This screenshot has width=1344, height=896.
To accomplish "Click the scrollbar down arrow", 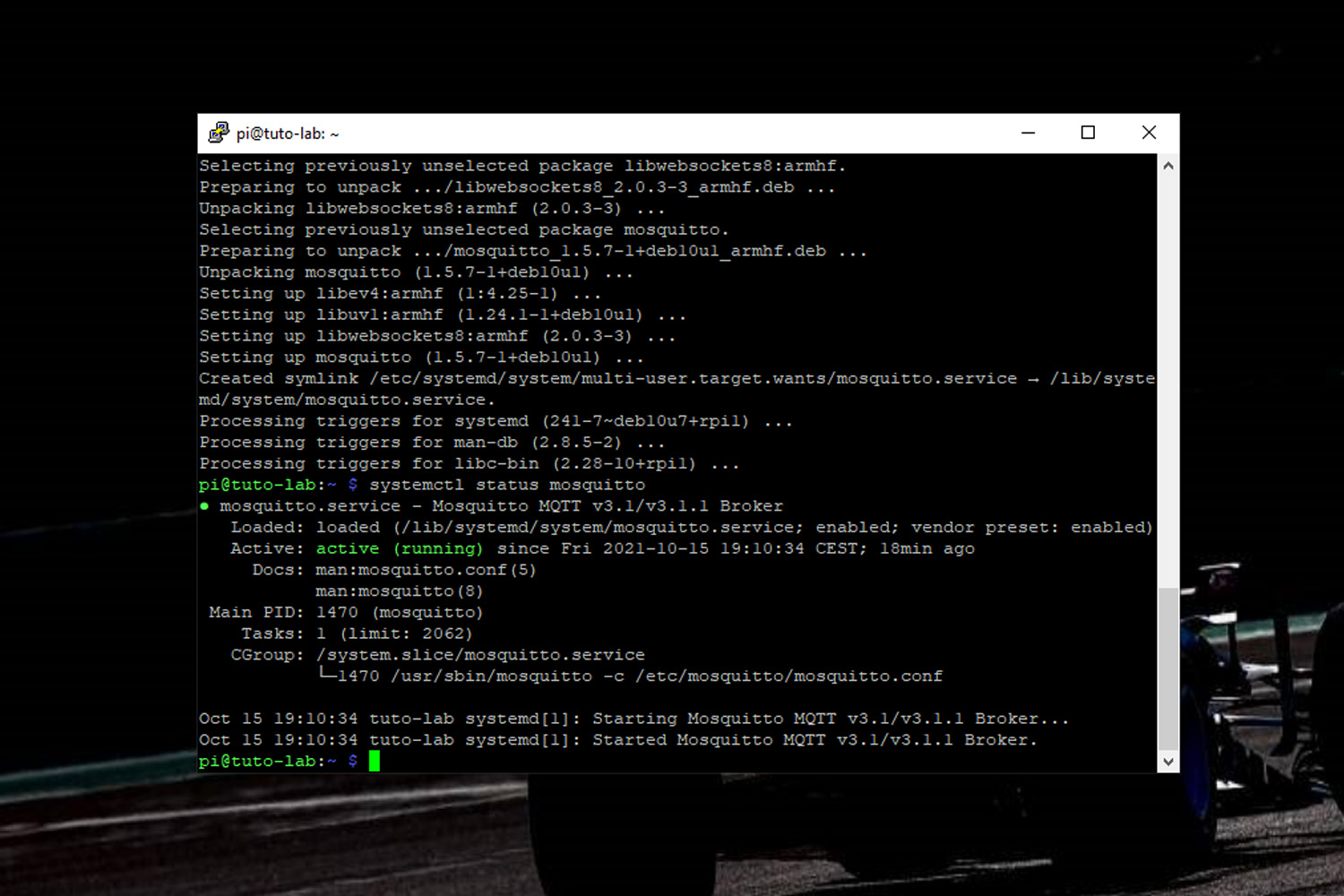I will pos(1167,762).
